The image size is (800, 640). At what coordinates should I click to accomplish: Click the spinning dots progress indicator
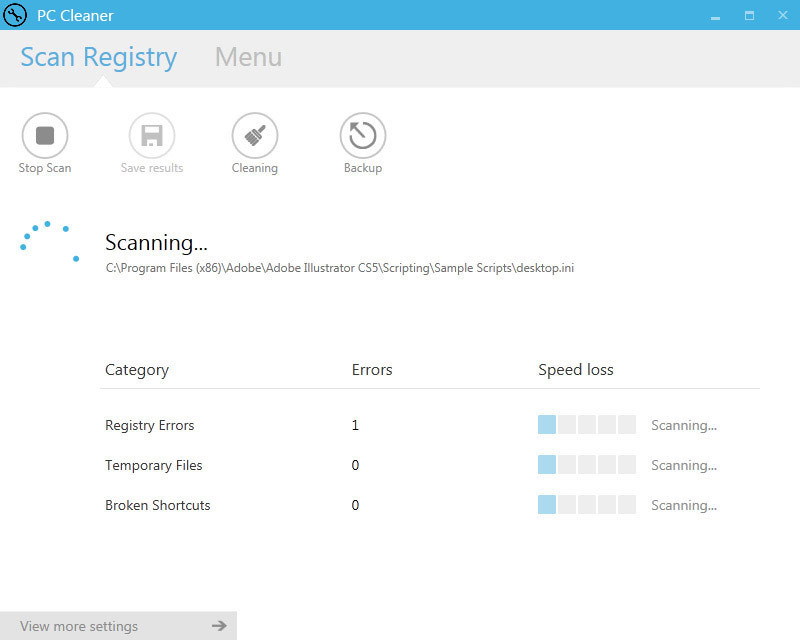click(49, 242)
